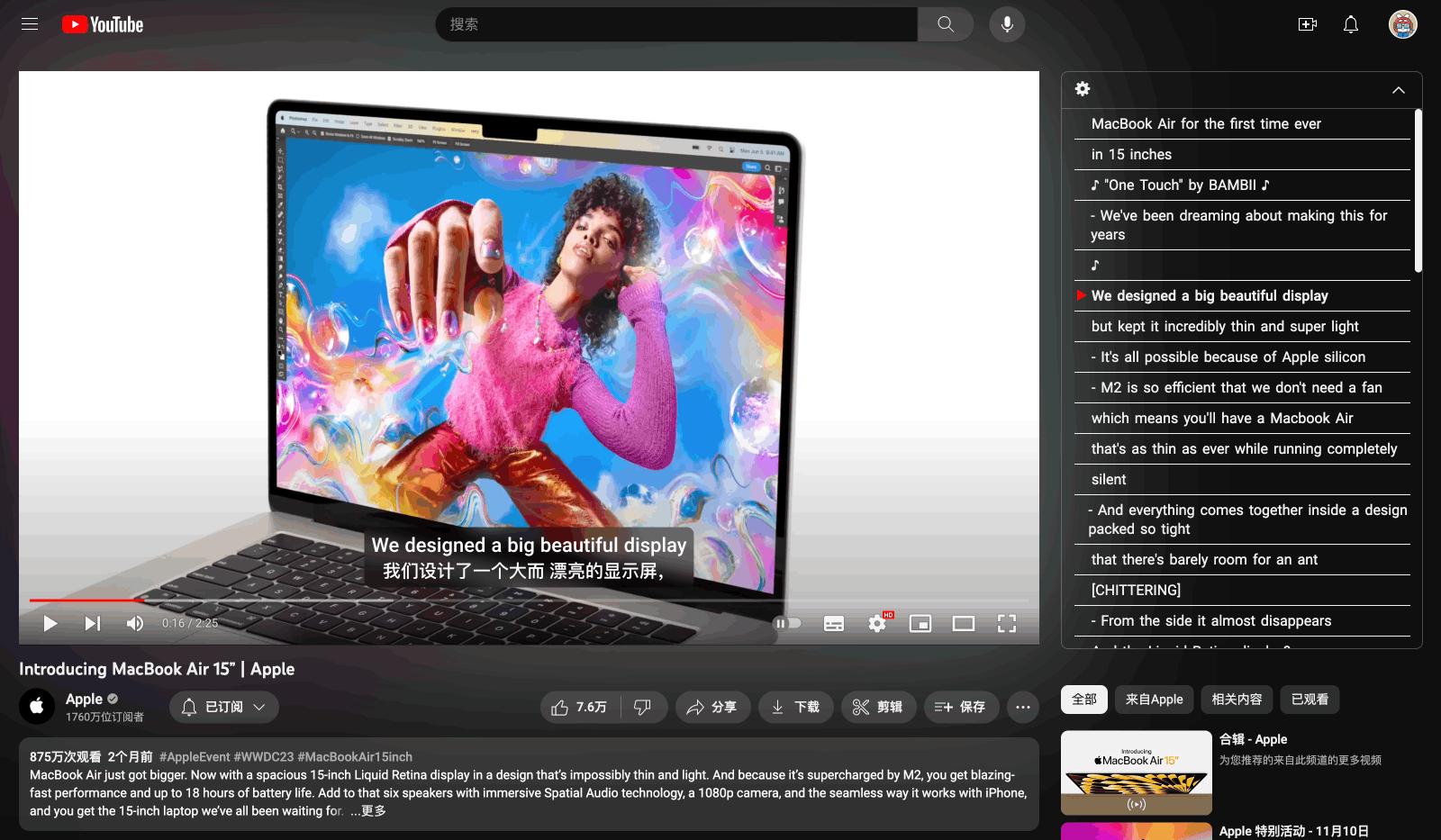Open the 合辑 - Apple title link
This screenshot has height=840, width=1441.
(x=1254, y=739)
